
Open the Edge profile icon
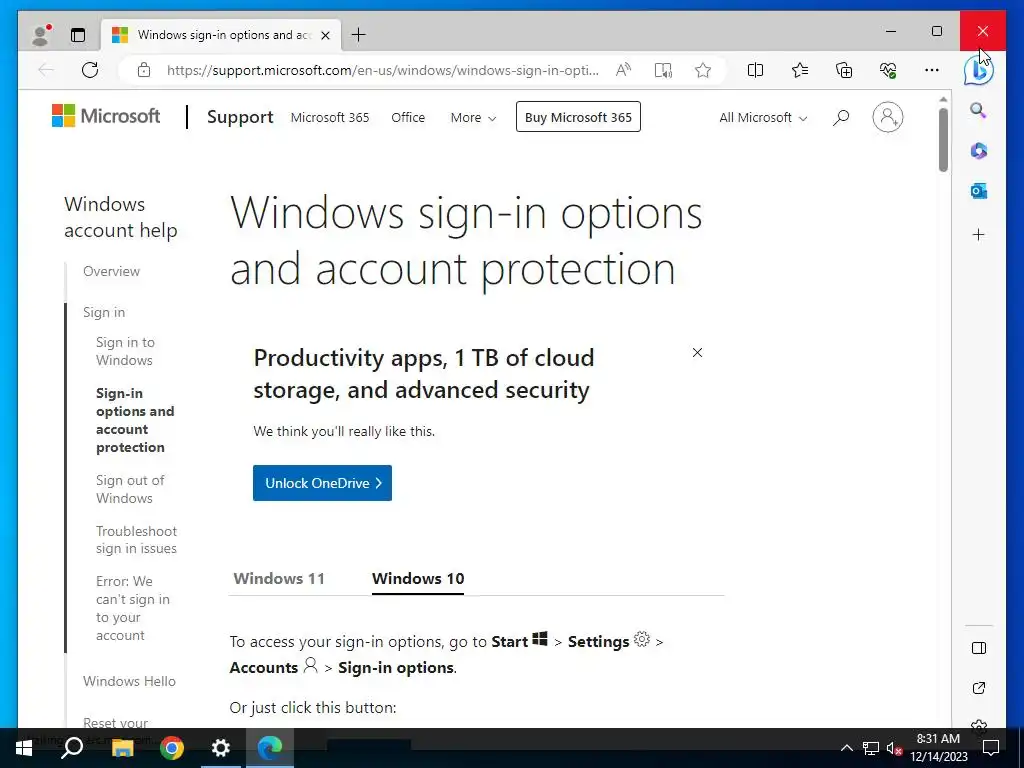tap(42, 35)
